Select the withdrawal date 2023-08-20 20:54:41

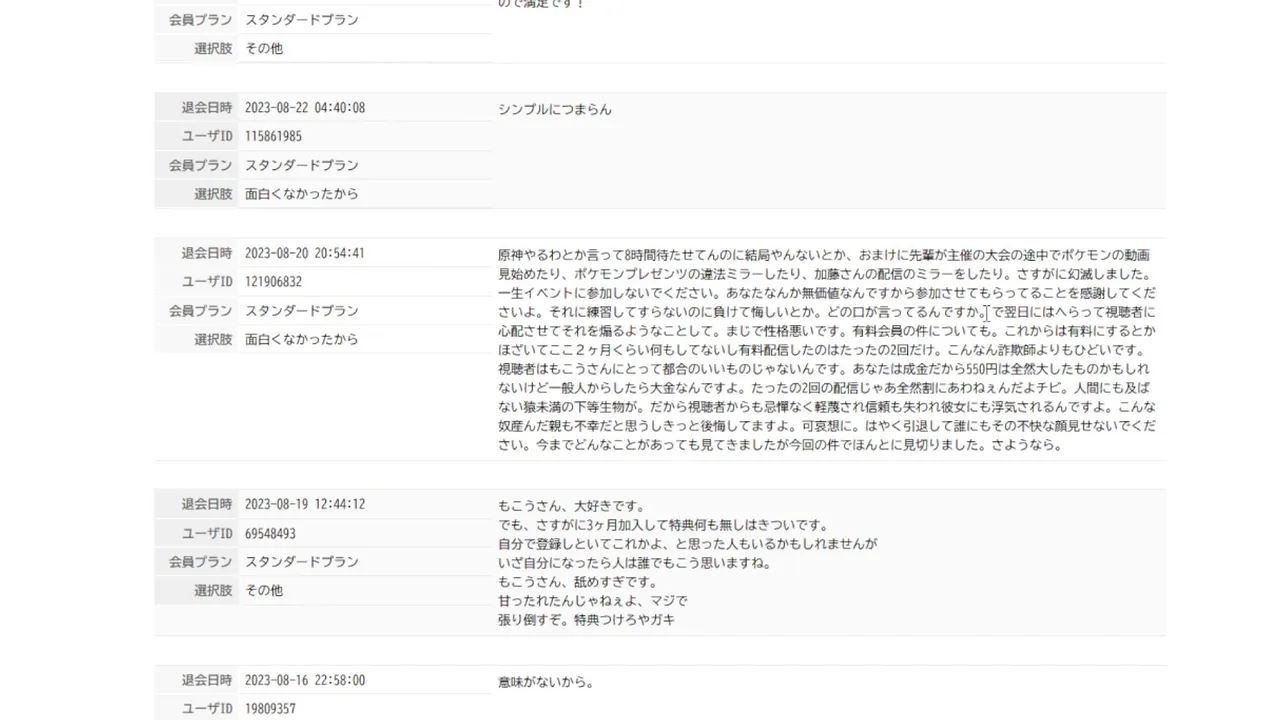[x=305, y=254]
